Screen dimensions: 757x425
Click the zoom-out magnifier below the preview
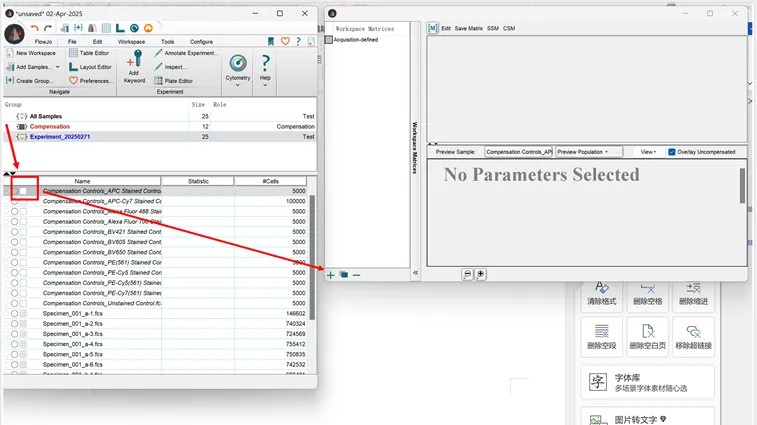[x=467, y=274]
